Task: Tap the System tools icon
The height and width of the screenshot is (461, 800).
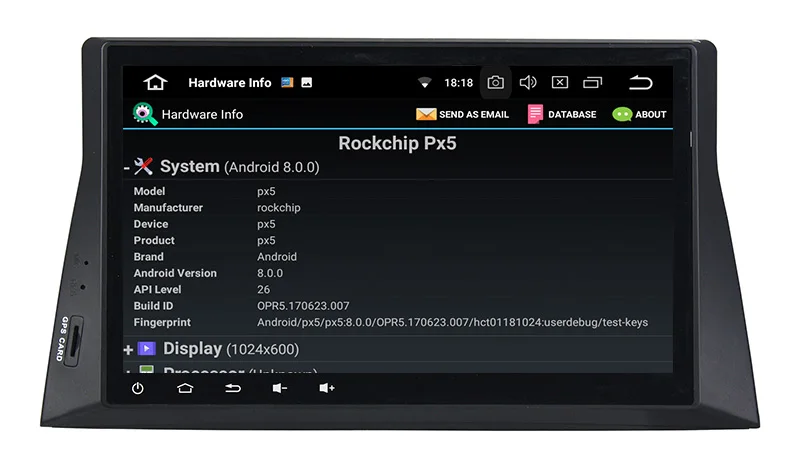Action: click(x=143, y=166)
